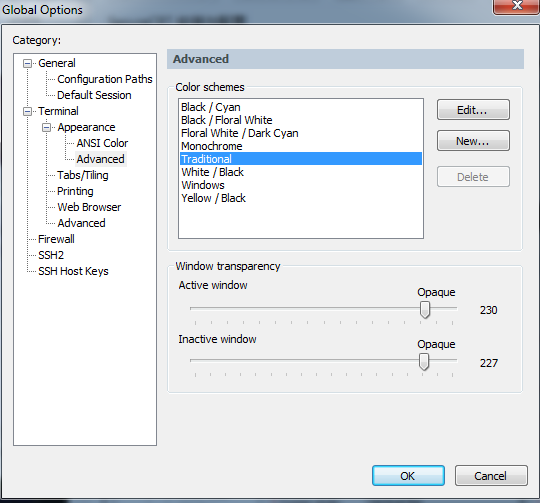Open the ANSI Color category
This screenshot has height=503, width=540.
(x=102, y=143)
